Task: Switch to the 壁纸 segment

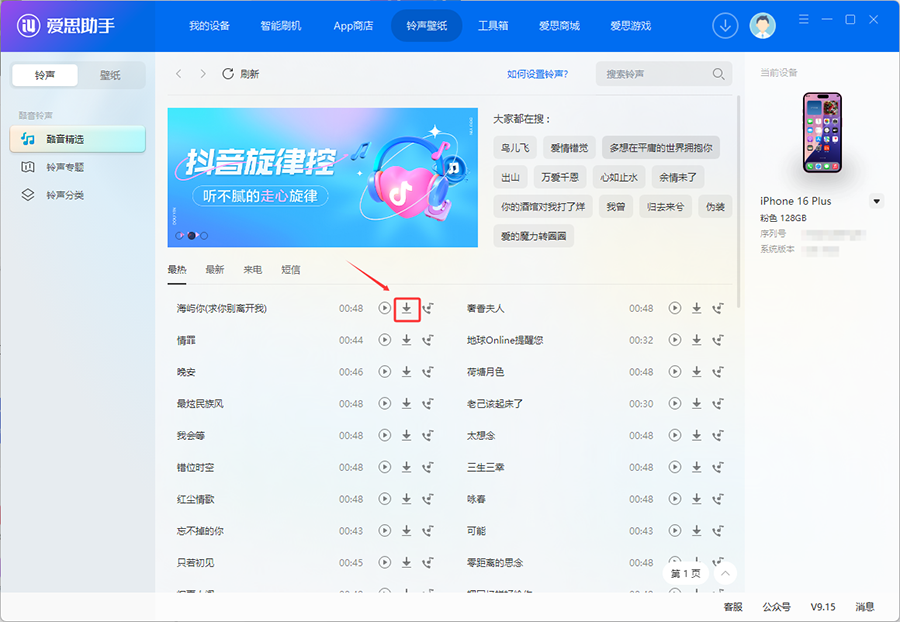Action: [110, 75]
